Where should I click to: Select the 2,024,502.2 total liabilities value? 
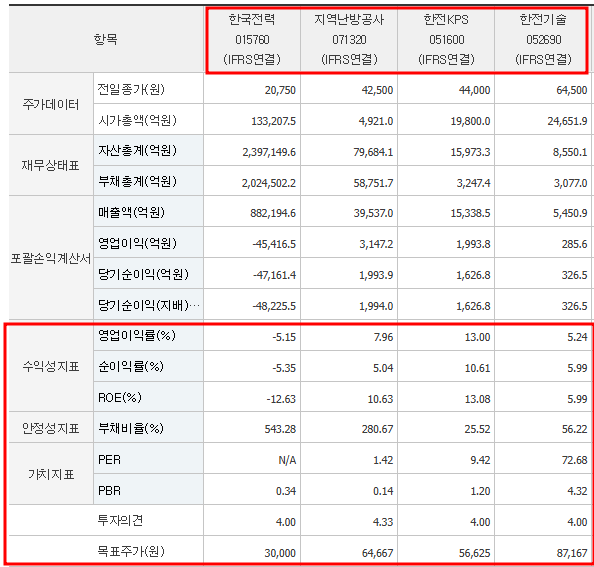tap(269, 183)
